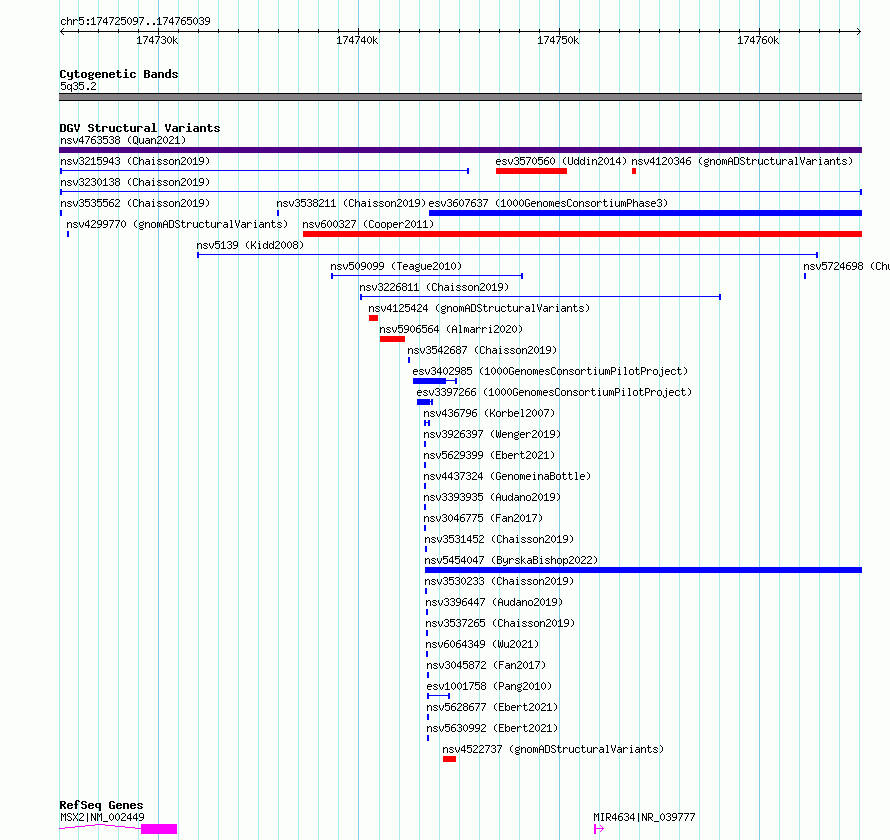Click nsv3530233 (Chaisson2019) label

coord(499,581)
